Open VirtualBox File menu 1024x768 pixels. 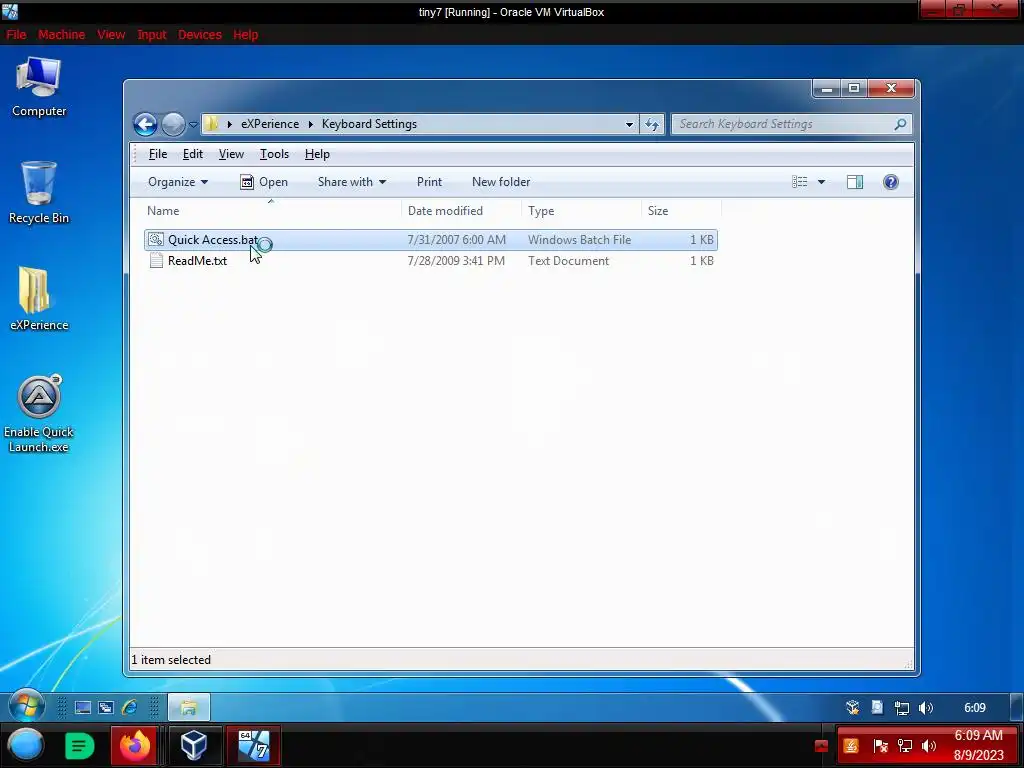point(16,35)
